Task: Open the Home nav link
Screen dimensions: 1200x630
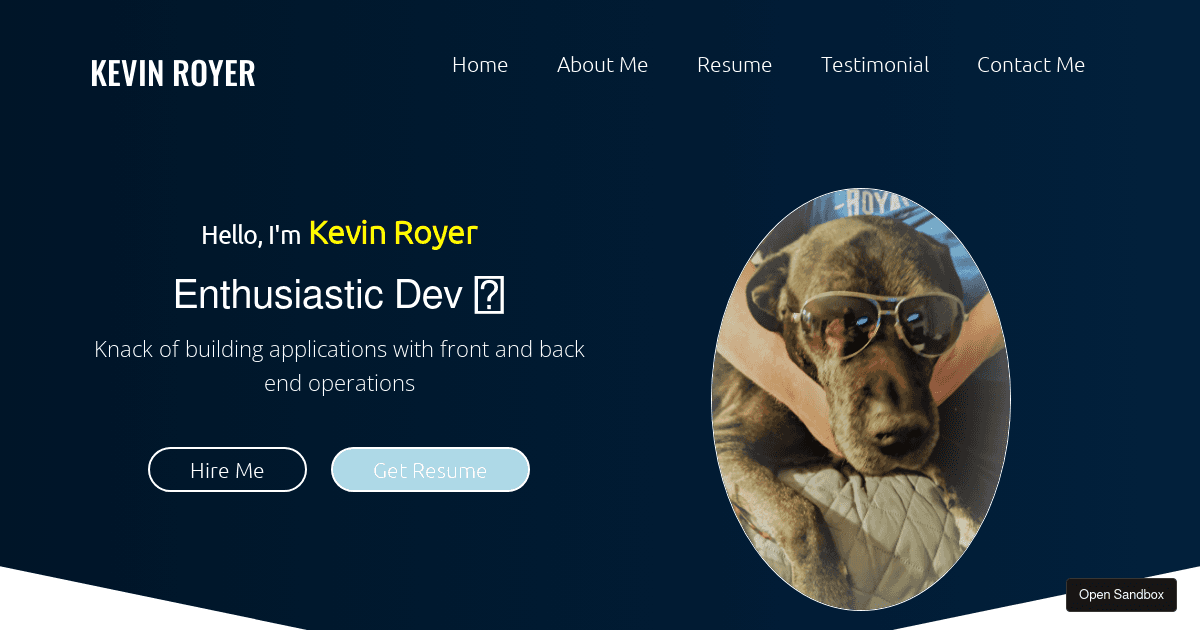Action: (480, 65)
